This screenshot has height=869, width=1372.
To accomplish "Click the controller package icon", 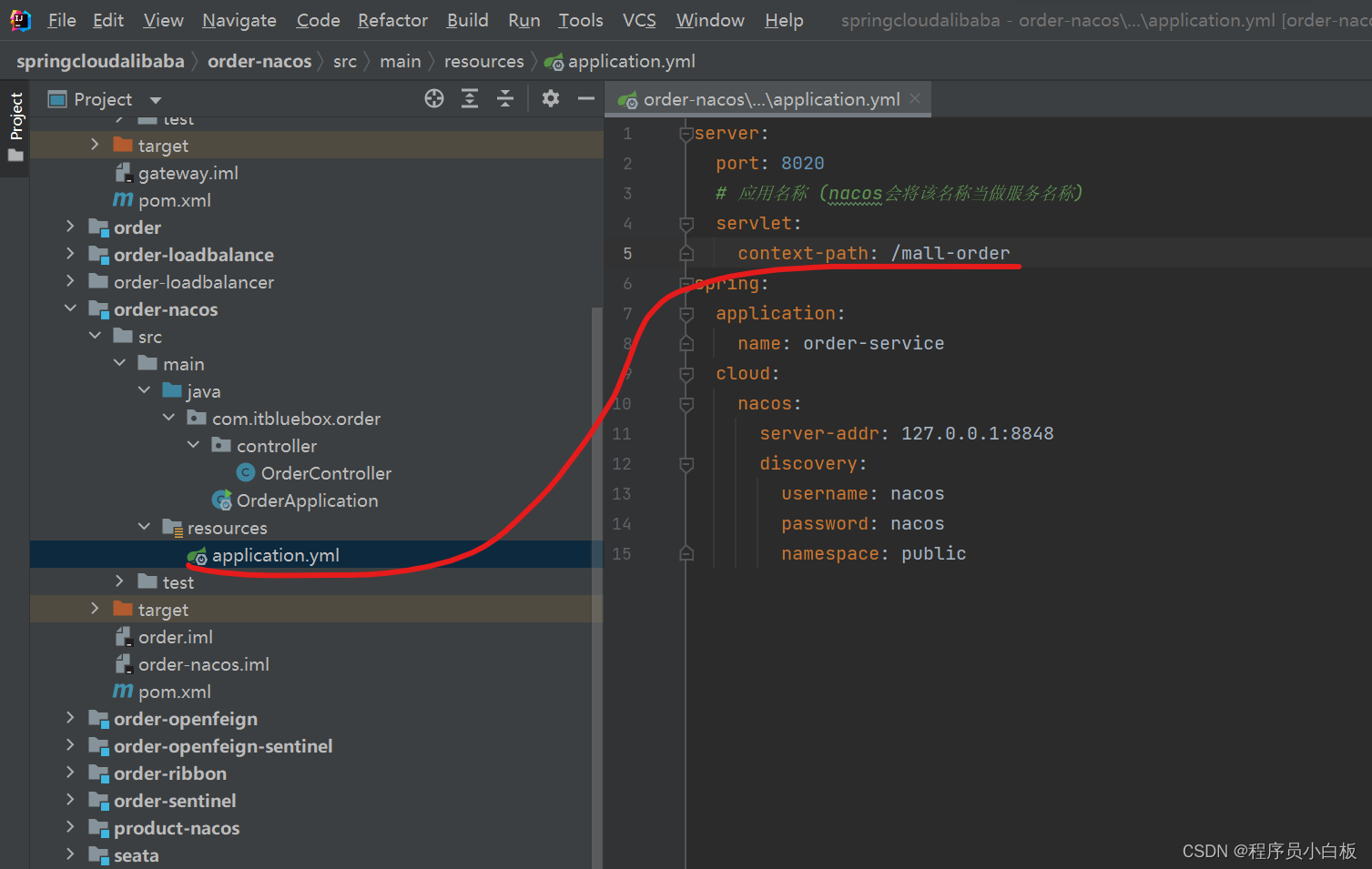I will (x=221, y=445).
